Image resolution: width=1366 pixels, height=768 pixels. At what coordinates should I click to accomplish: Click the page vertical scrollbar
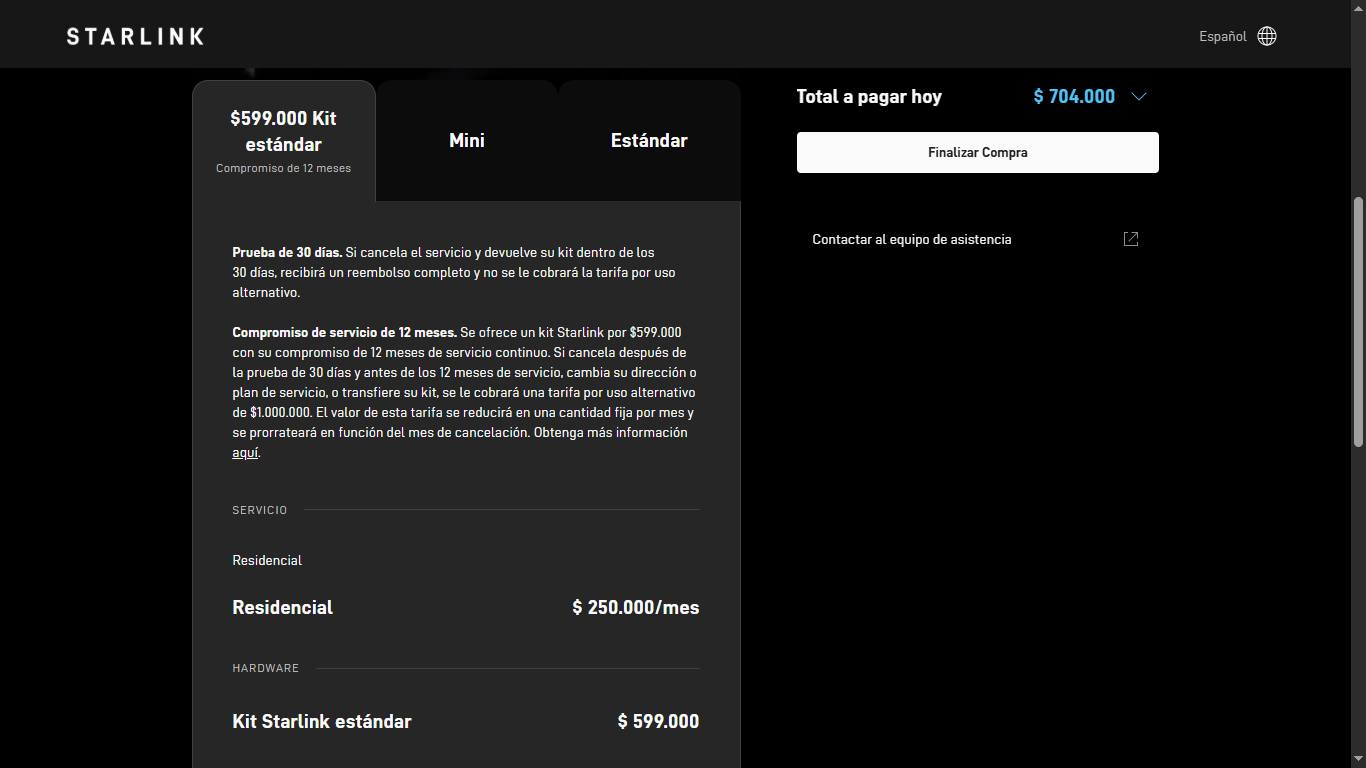1358,320
